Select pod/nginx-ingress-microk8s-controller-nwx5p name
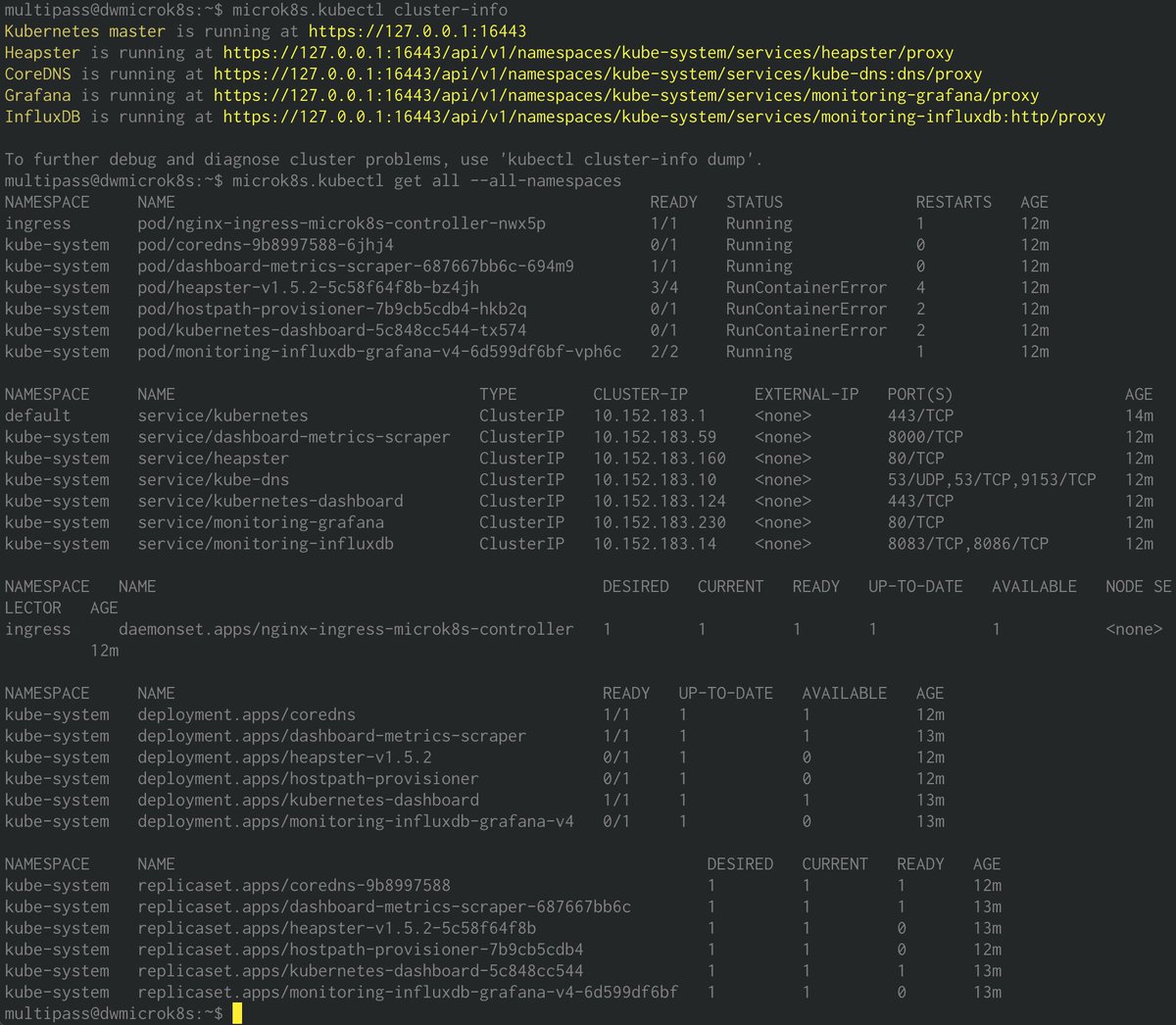This screenshot has height=1025, width=1176. point(342,223)
